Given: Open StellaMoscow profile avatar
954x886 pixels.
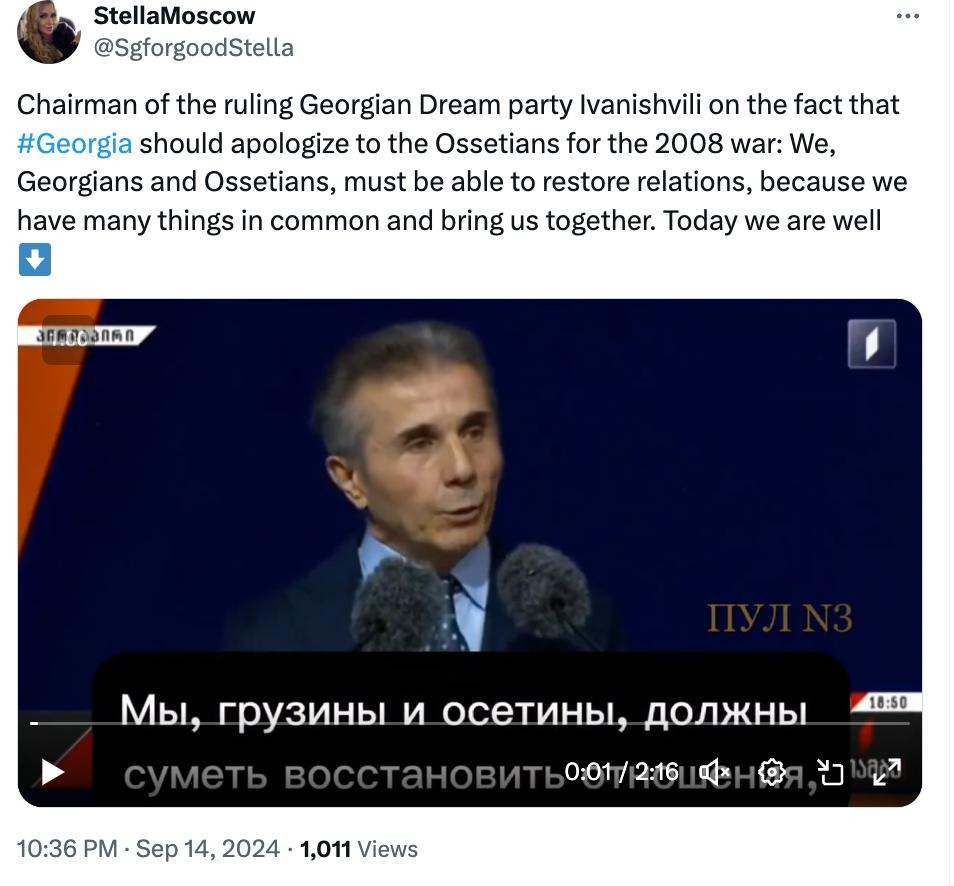Looking at the screenshot, I should (x=49, y=32).
